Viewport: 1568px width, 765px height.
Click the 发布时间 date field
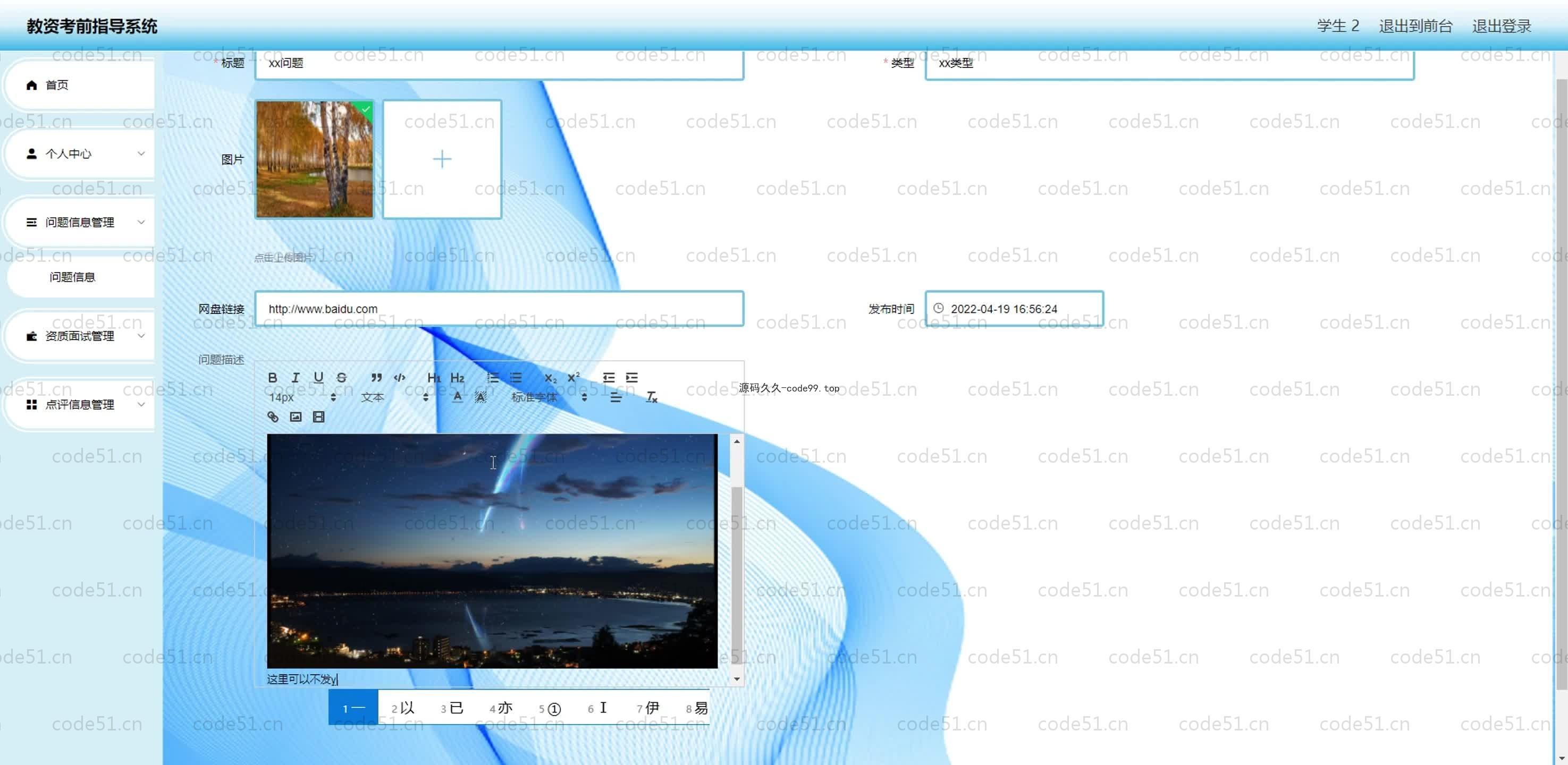tap(1014, 309)
